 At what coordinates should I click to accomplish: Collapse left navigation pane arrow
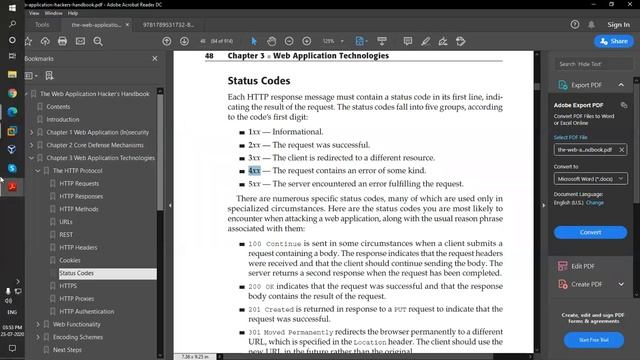pos(170,205)
